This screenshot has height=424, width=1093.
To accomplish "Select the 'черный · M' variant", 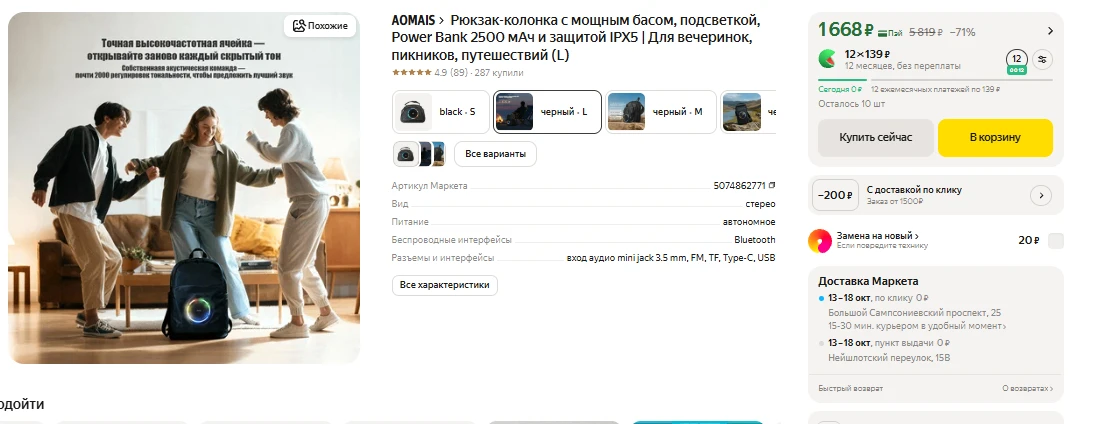I will [661, 112].
